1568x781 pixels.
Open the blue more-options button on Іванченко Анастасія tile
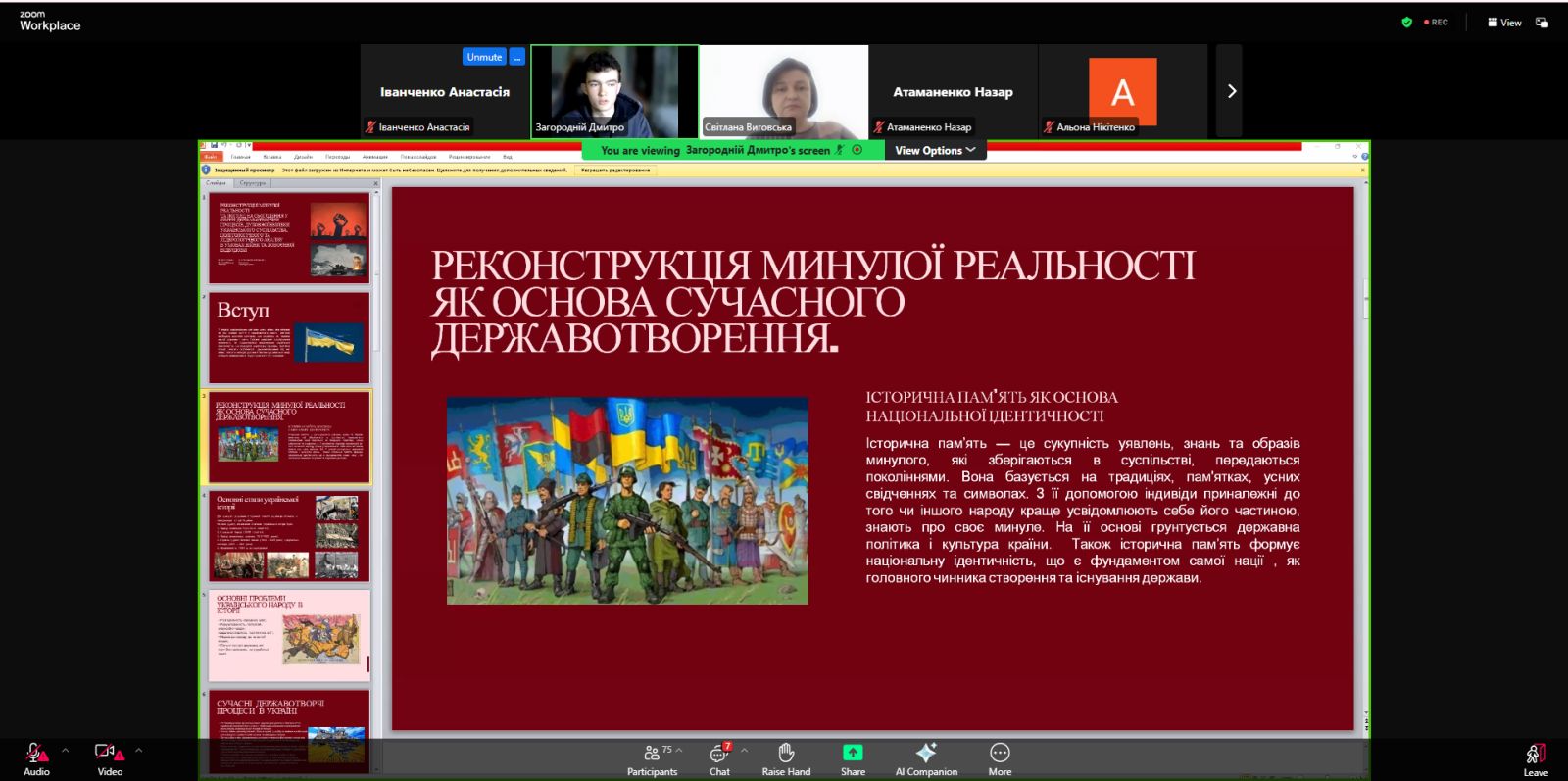pyautogui.click(x=517, y=57)
